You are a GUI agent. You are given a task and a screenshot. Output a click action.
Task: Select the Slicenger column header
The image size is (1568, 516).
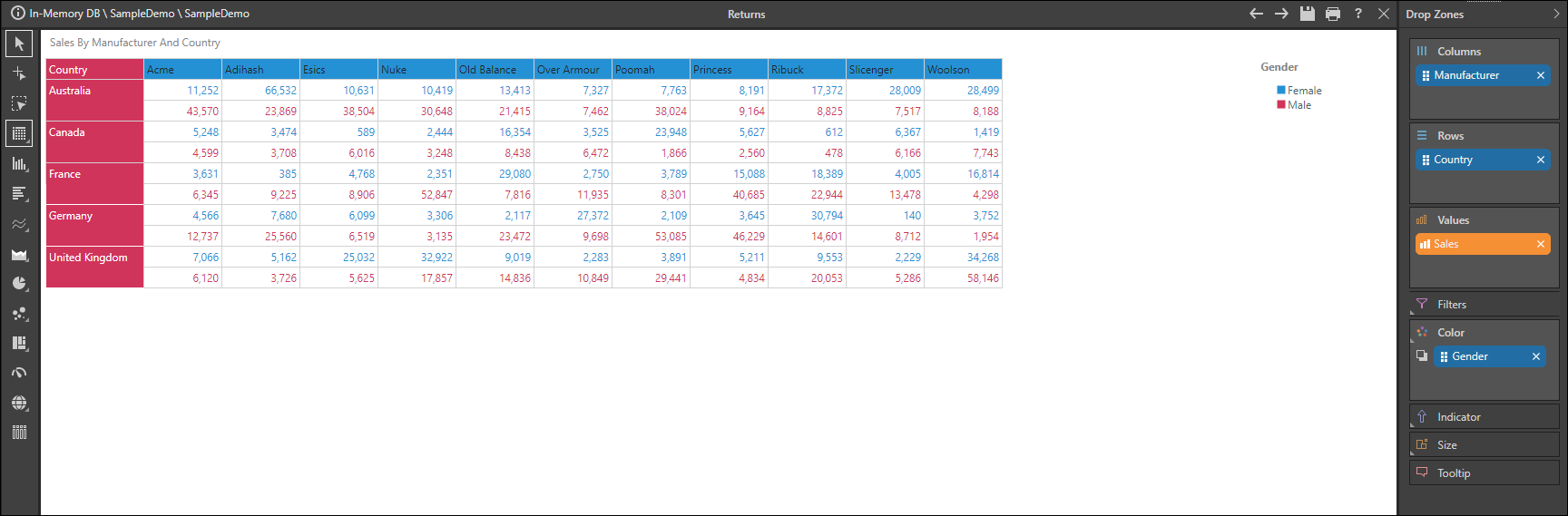(x=886, y=70)
